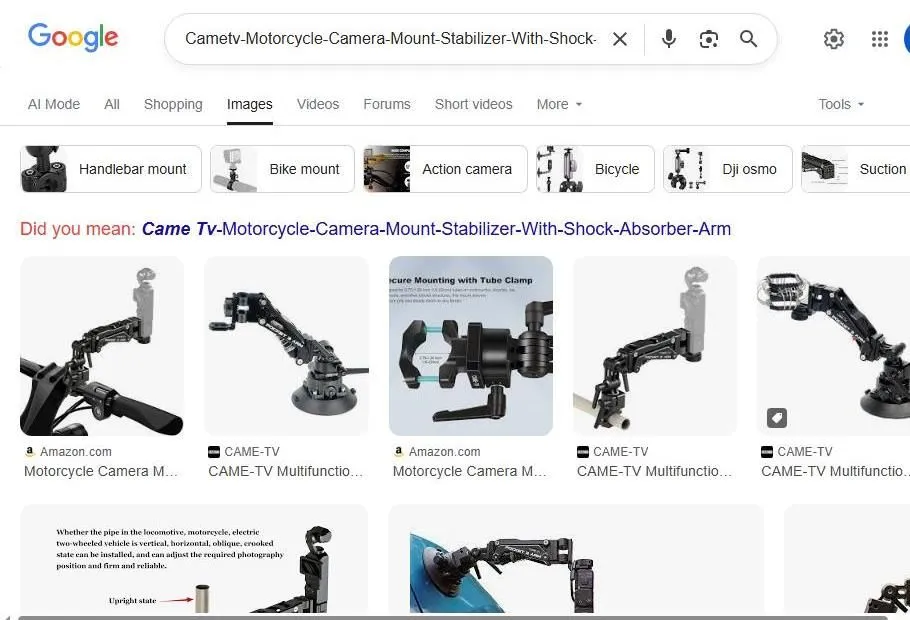Click the second Amazon.com source label
The width and height of the screenshot is (910, 620).
point(445,452)
